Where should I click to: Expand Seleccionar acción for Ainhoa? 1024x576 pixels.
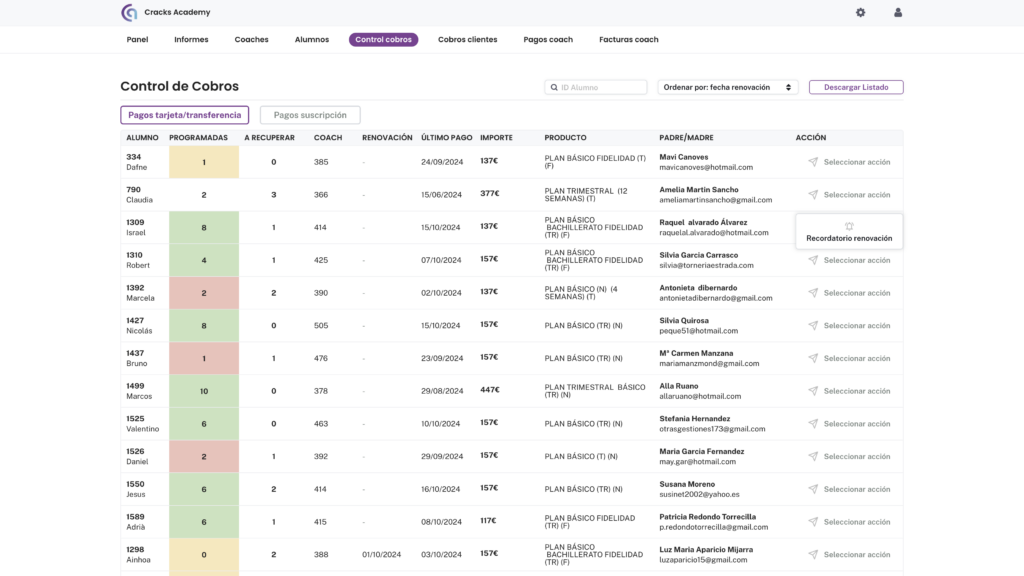[x=856, y=555]
